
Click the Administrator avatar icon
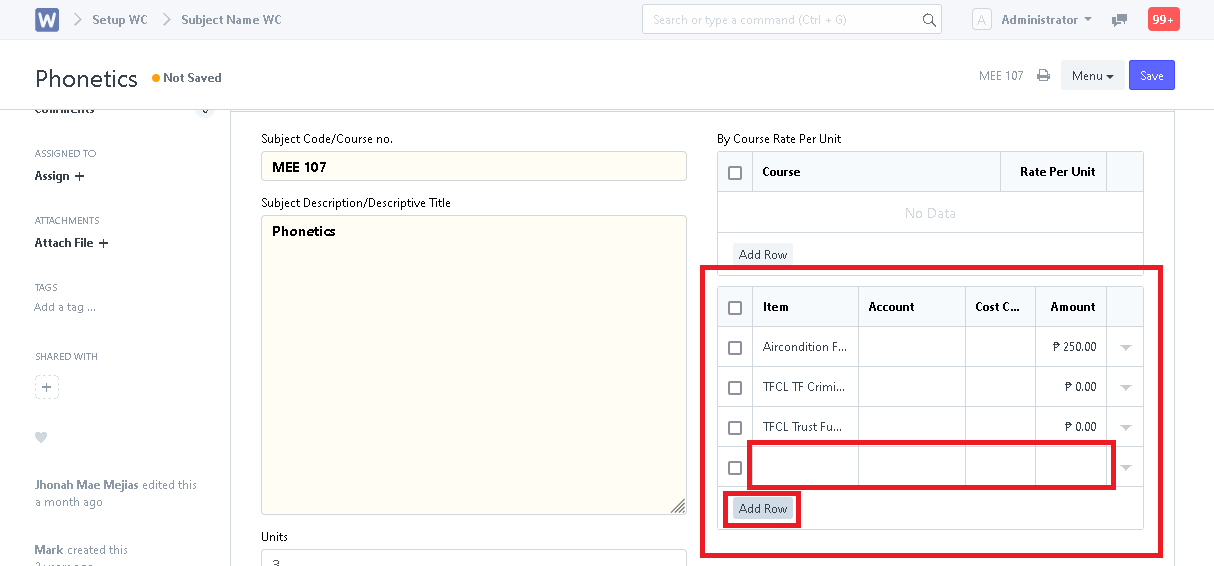tap(982, 20)
